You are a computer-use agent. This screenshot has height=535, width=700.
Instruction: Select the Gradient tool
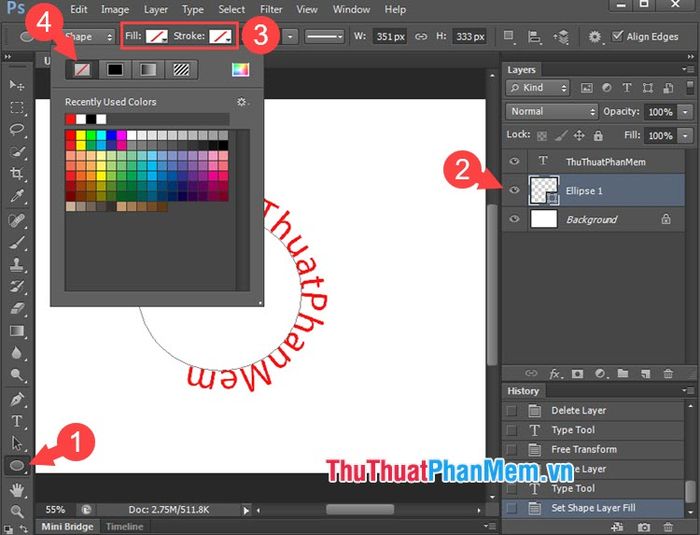pyautogui.click(x=17, y=330)
